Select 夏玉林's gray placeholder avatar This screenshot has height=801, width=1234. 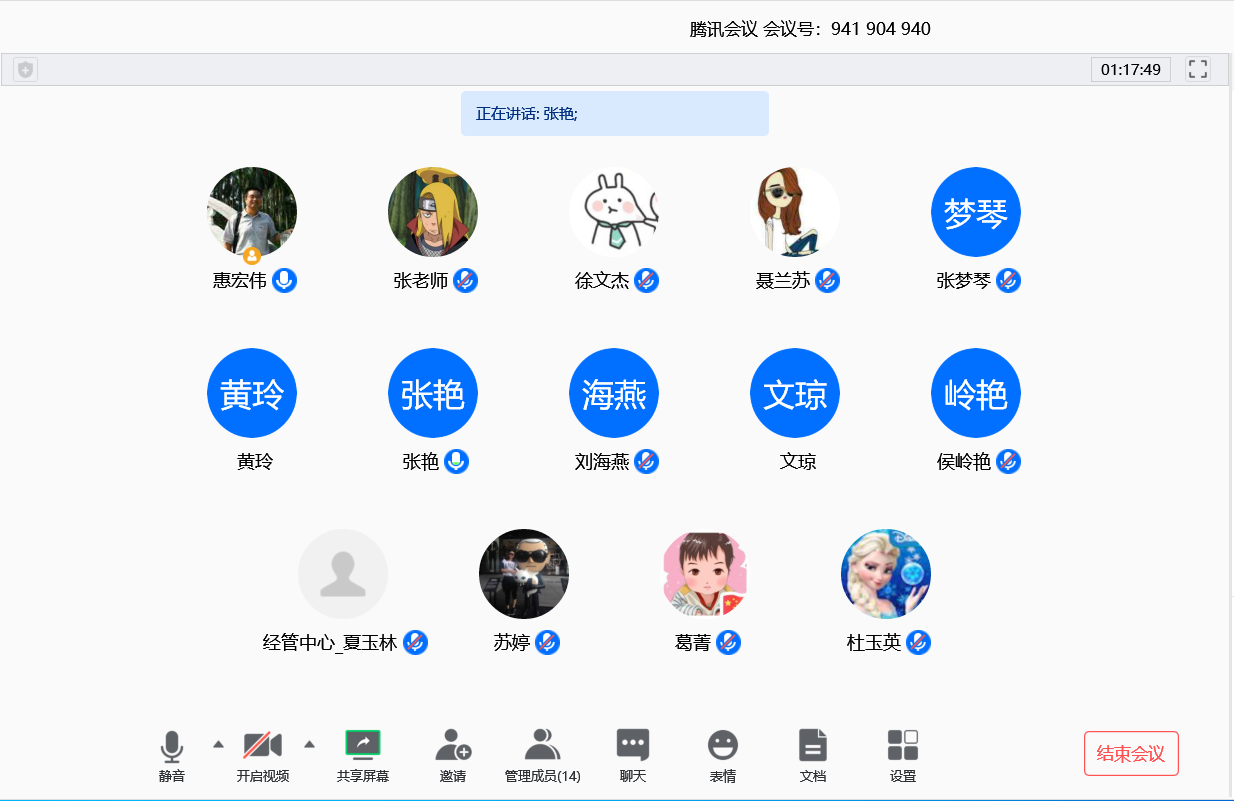343,574
